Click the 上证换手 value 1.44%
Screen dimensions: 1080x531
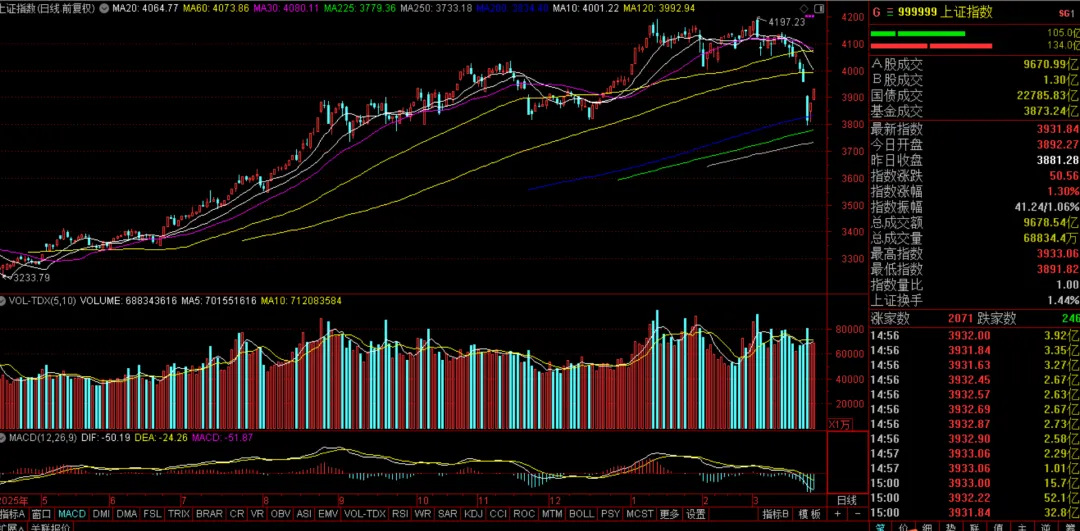click(1061, 301)
